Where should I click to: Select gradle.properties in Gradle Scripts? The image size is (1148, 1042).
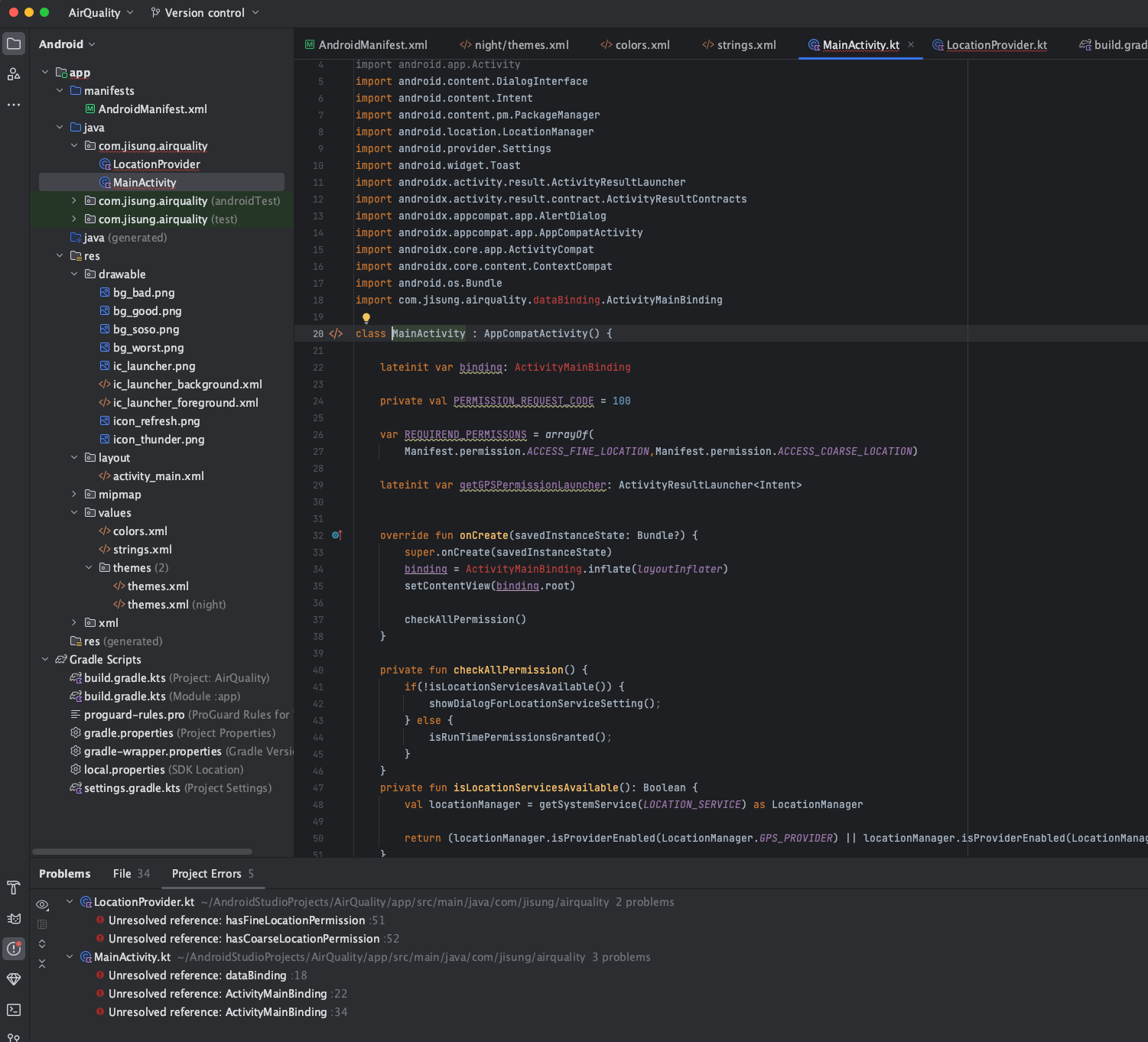click(x=172, y=732)
